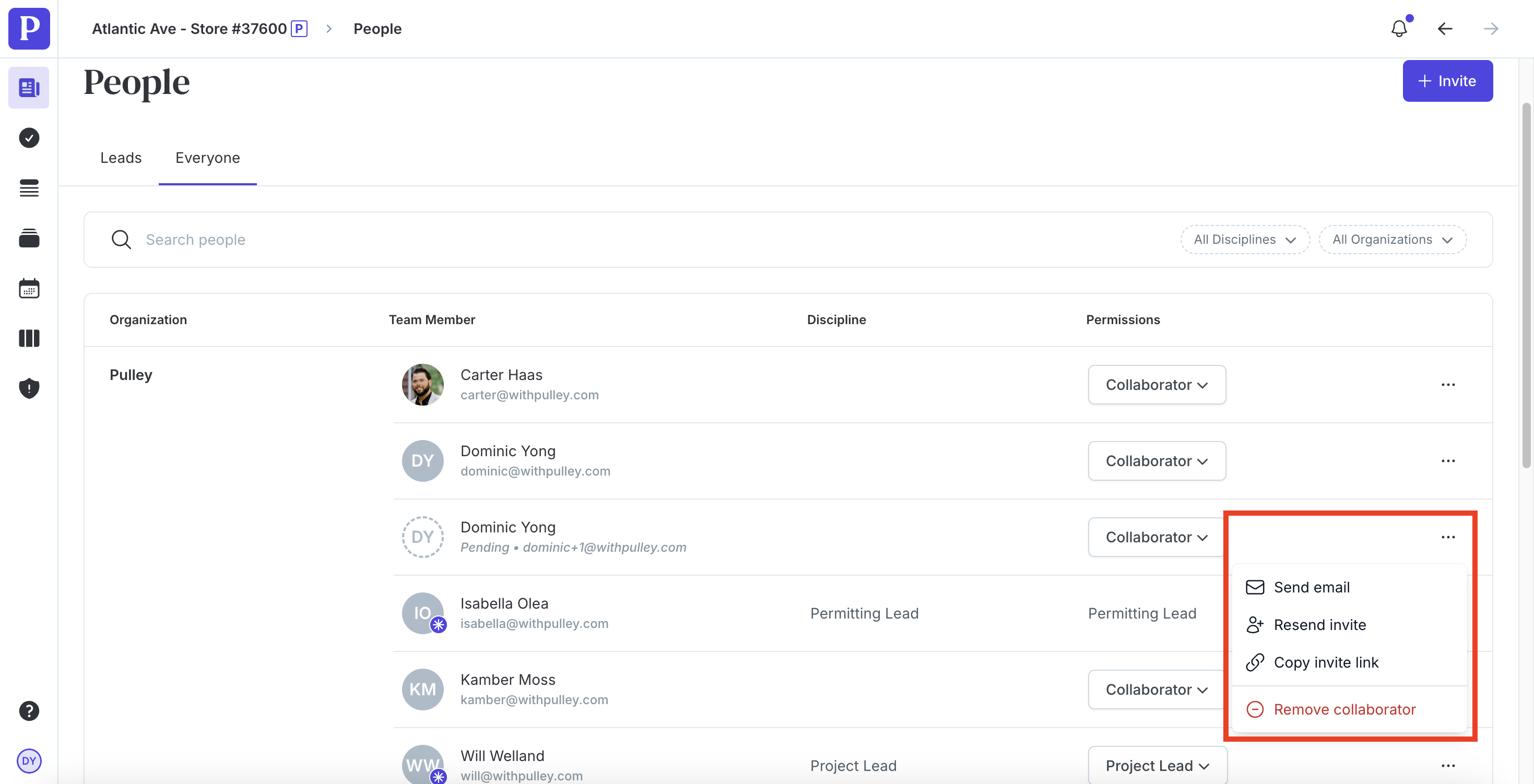Open the shield alert sidebar icon

(29, 388)
